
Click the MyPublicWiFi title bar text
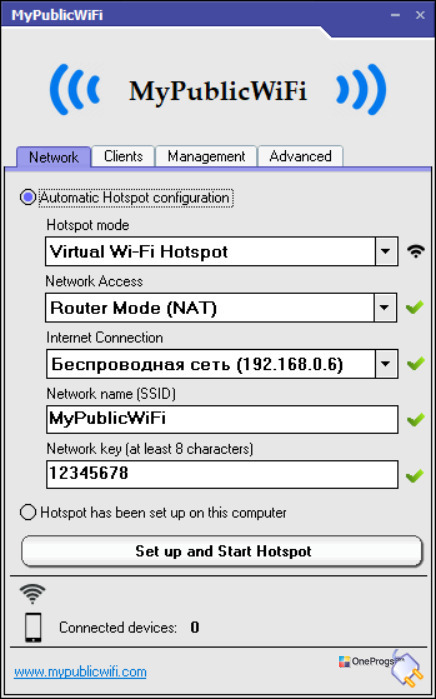click(x=57, y=15)
